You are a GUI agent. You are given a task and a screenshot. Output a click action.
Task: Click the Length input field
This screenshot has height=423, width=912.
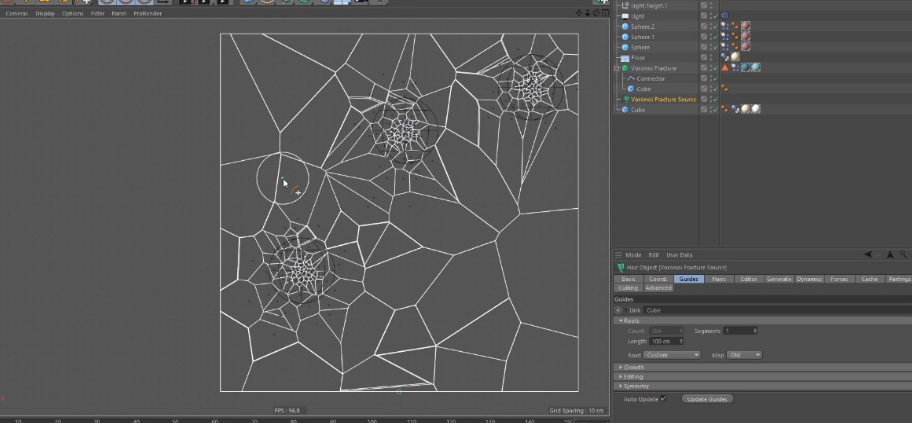(x=666, y=341)
